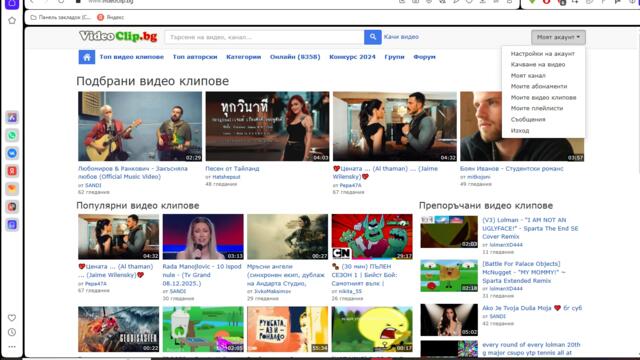This screenshot has height=360, width=640.
Task: Focus the video search input field
Action: point(264,37)
